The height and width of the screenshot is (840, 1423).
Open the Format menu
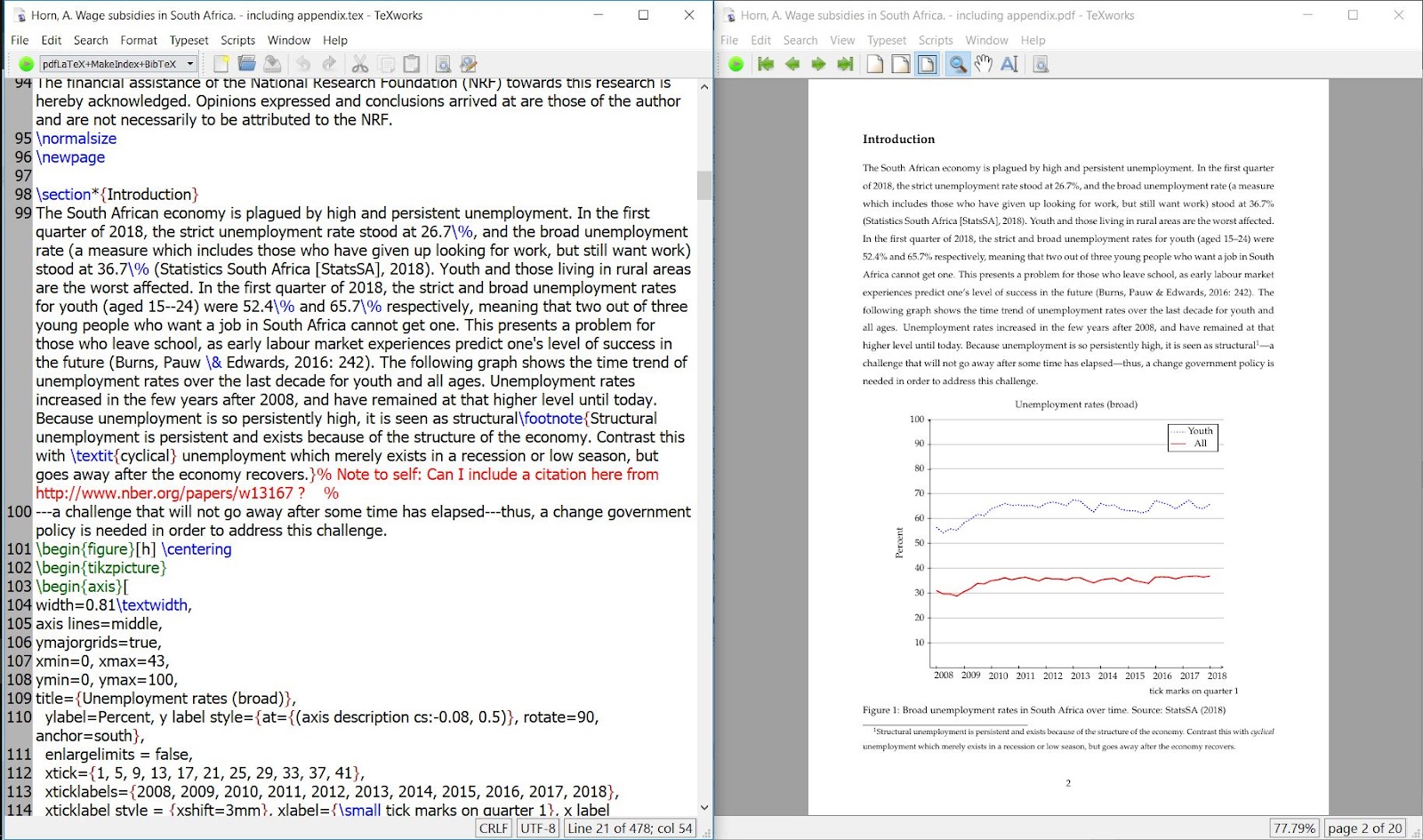(x=139, y=40)
